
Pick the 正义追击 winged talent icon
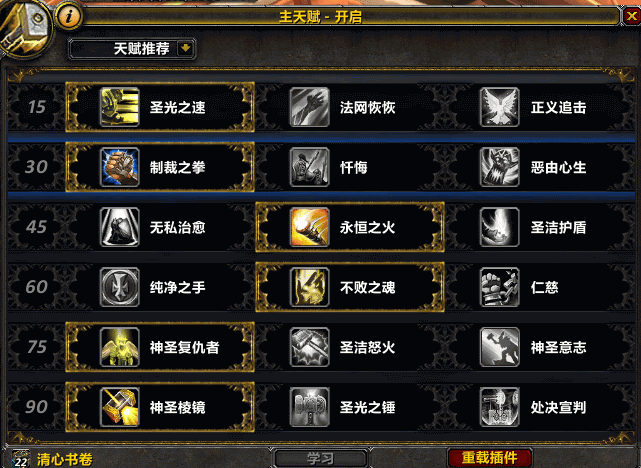click(x=500, y=107)
